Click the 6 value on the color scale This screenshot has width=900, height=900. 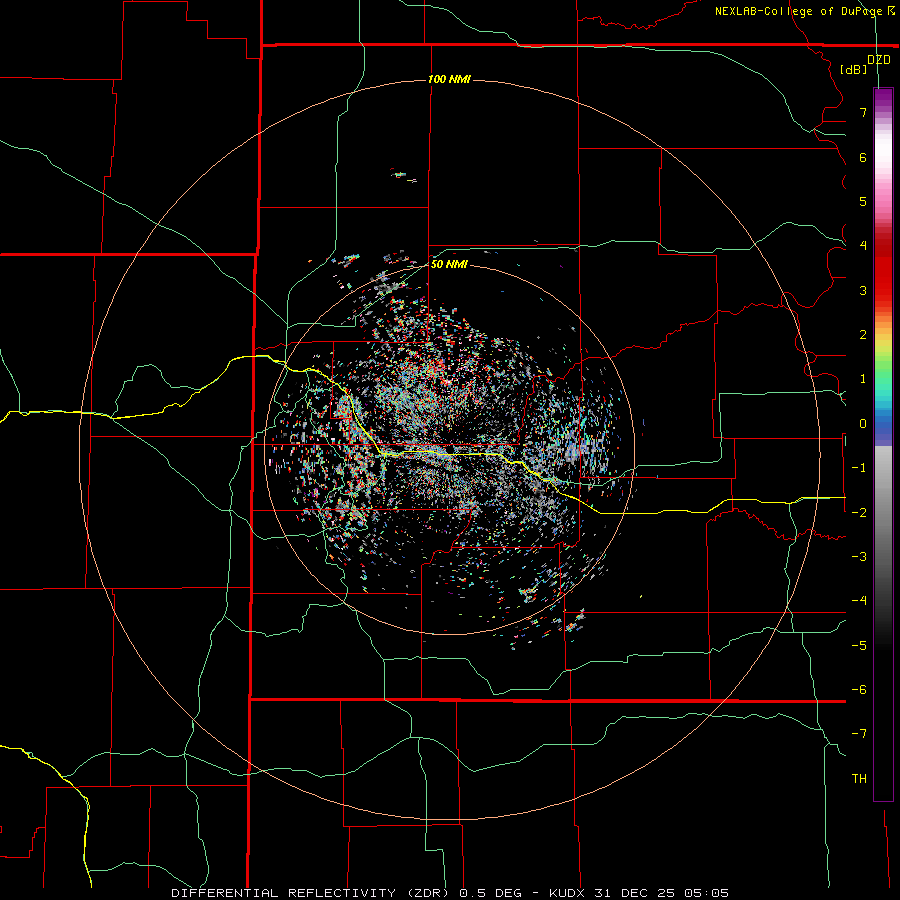click(863, 157)
